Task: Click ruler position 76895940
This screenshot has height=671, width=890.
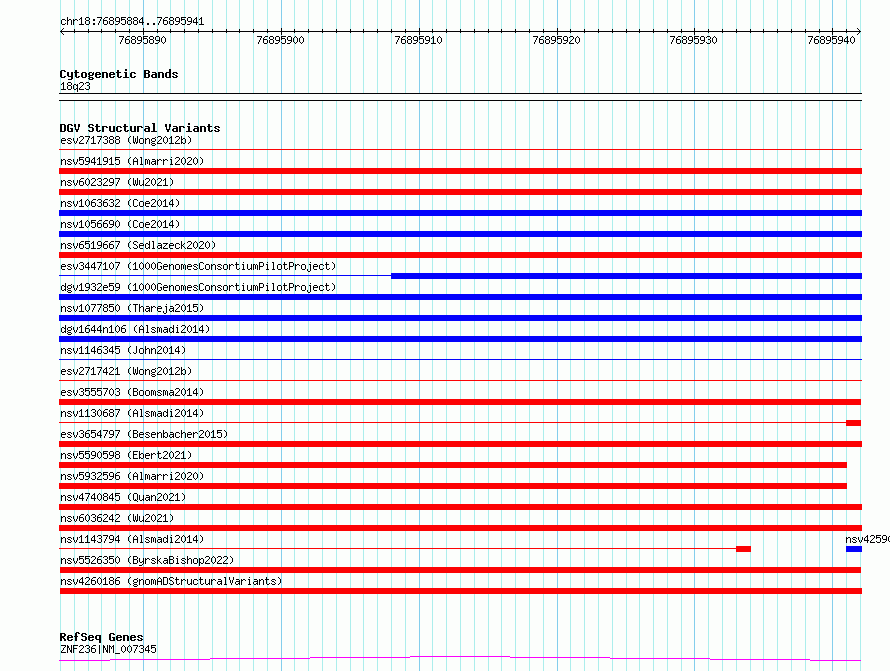Action: pos(832,40)
